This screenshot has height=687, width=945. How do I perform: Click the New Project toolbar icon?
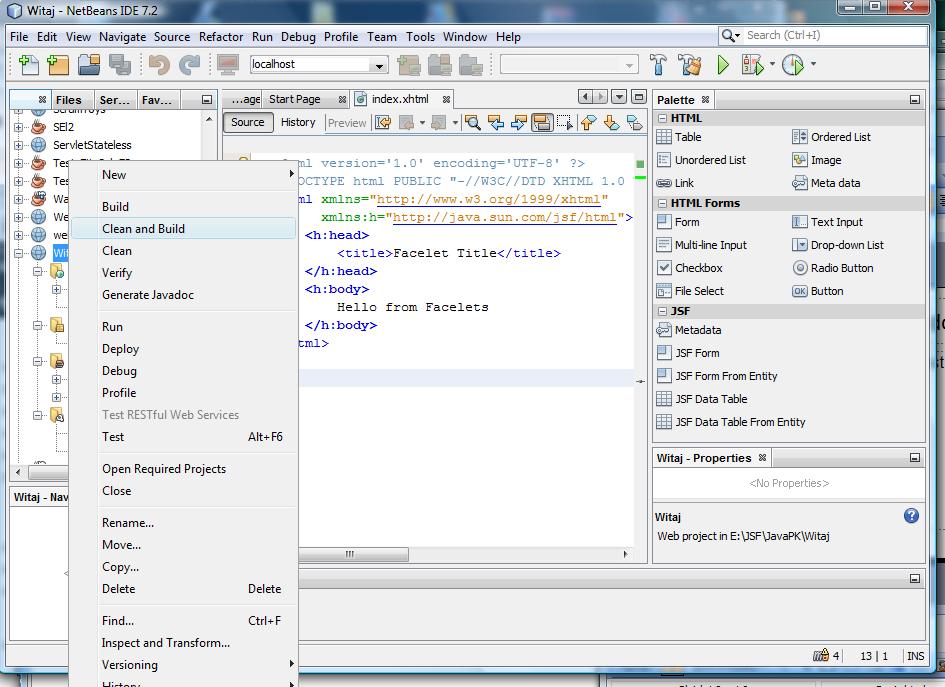[58, 64]
